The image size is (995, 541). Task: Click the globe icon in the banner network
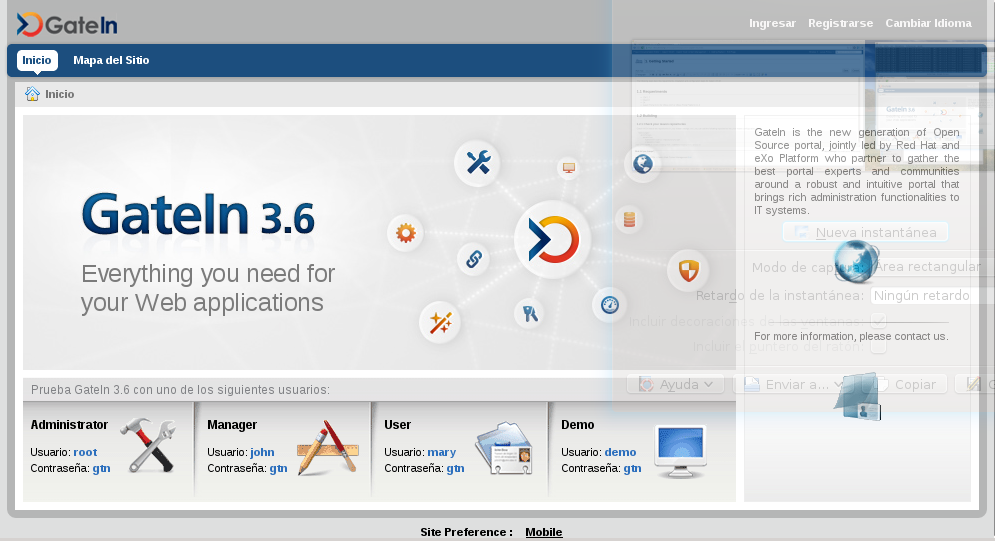[x=643, y=164]
